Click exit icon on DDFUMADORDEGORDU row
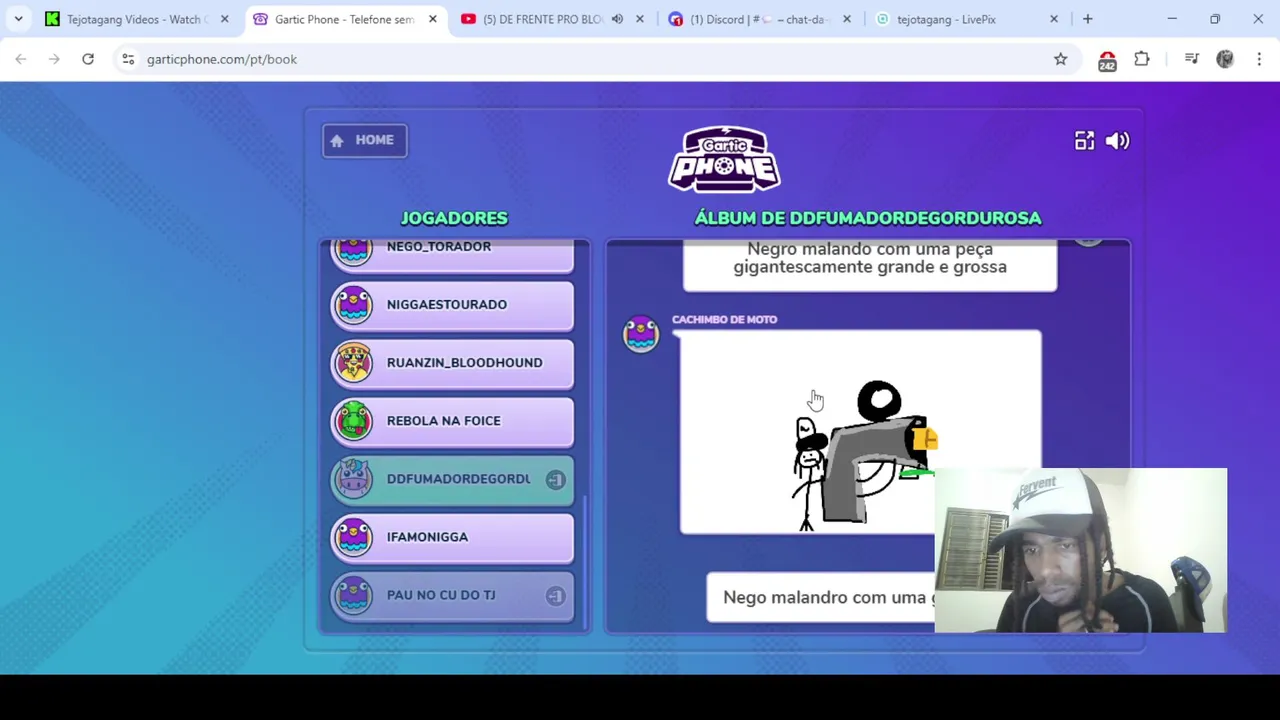Image resolution: width=1280 pixels, height=720 pixels. [x=555, y=480]
